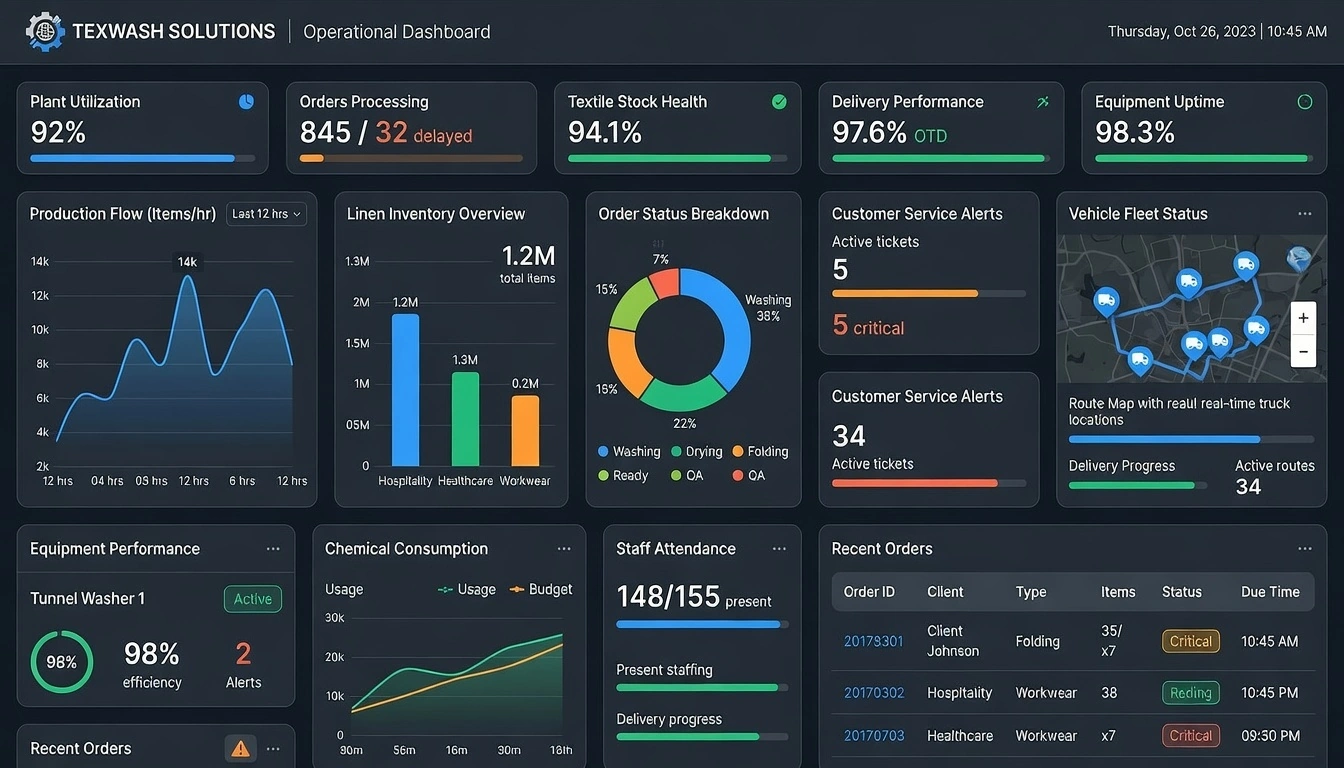Image resolution: width=1344 pixels, height=768 pixels.
Task: Click the zoom-out button on the route map
Action: pyautogui.click(x=1303, y=351)
